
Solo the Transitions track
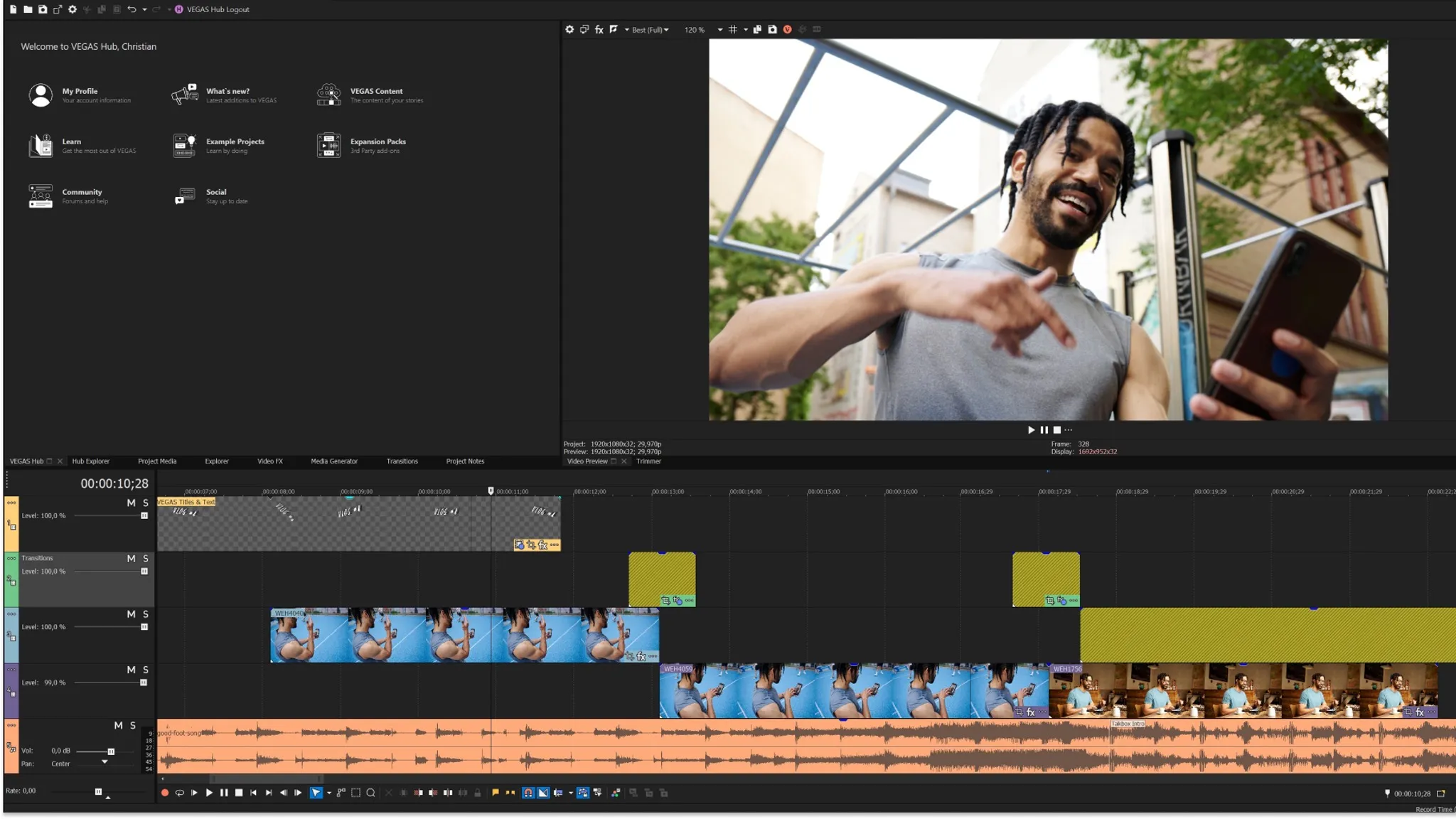[x=146, y=558]
